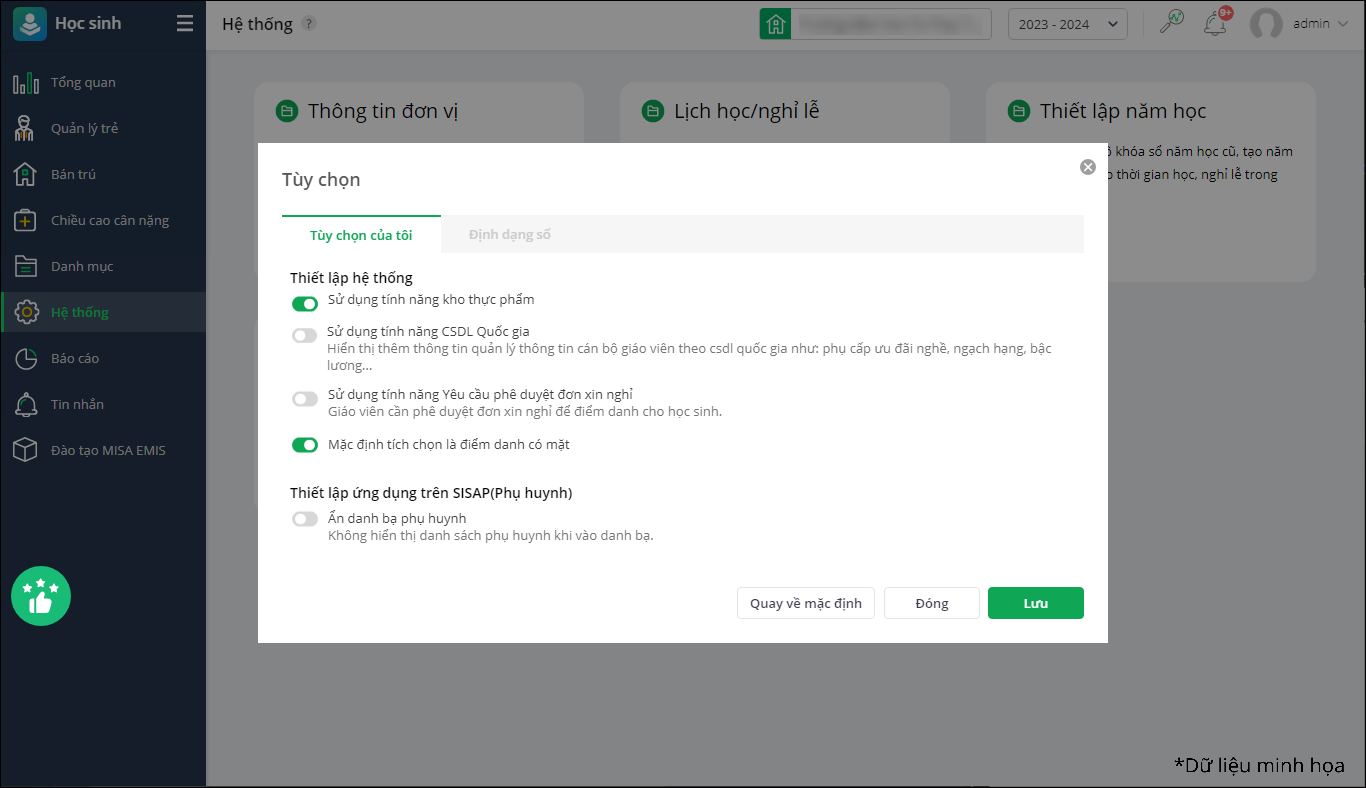Screen dimensions: 1366x788
Task: Click the green thumbs-up feedback button
Action: coord(41,596)
